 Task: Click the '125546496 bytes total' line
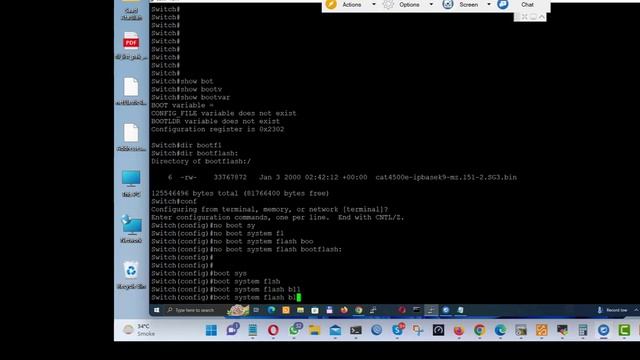(x=240, y=193)
